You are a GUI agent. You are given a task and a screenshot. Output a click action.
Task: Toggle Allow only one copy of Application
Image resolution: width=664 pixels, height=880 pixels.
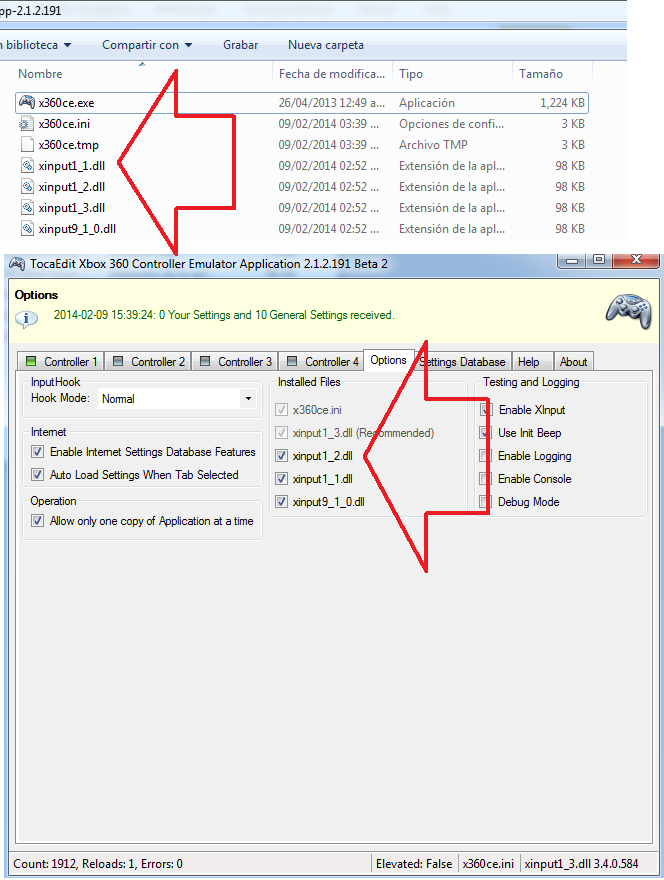(38, 521)
